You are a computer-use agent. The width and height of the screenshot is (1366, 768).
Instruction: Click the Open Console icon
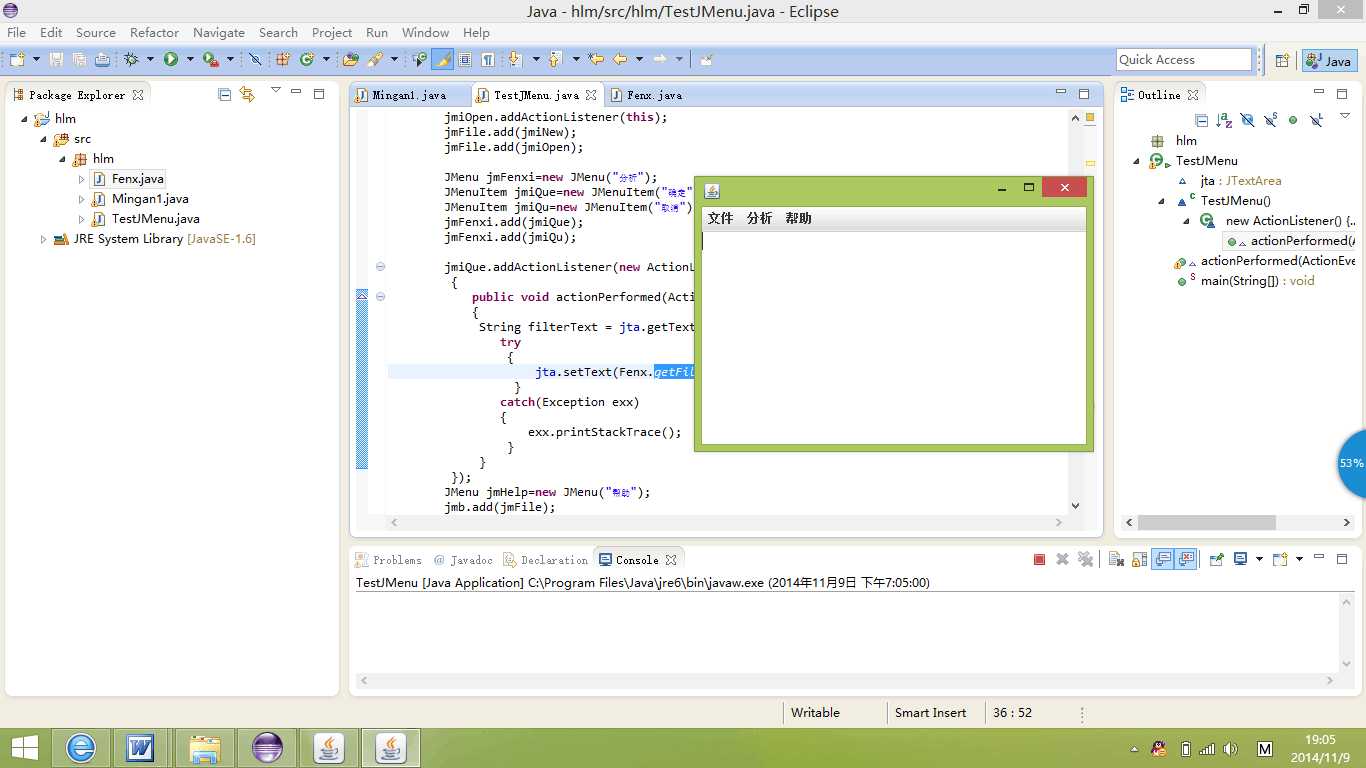click(x=1282, y=560)
